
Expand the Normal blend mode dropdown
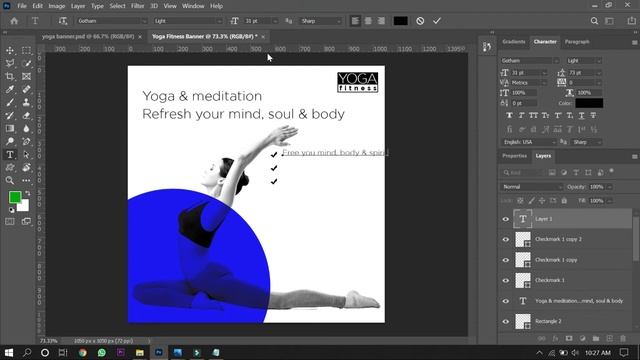tap(531, 187)
